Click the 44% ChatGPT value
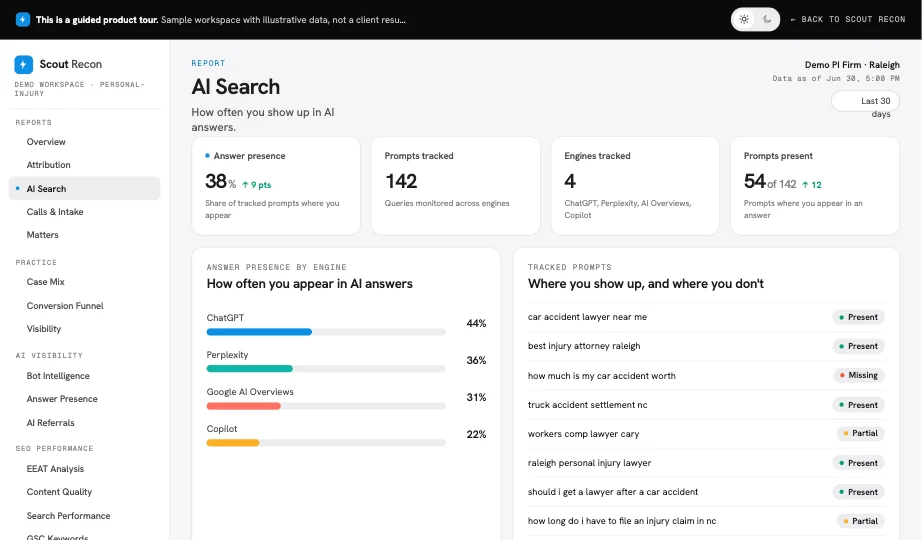924x540 pixels. pyautogui.click(x=476, y=324)
